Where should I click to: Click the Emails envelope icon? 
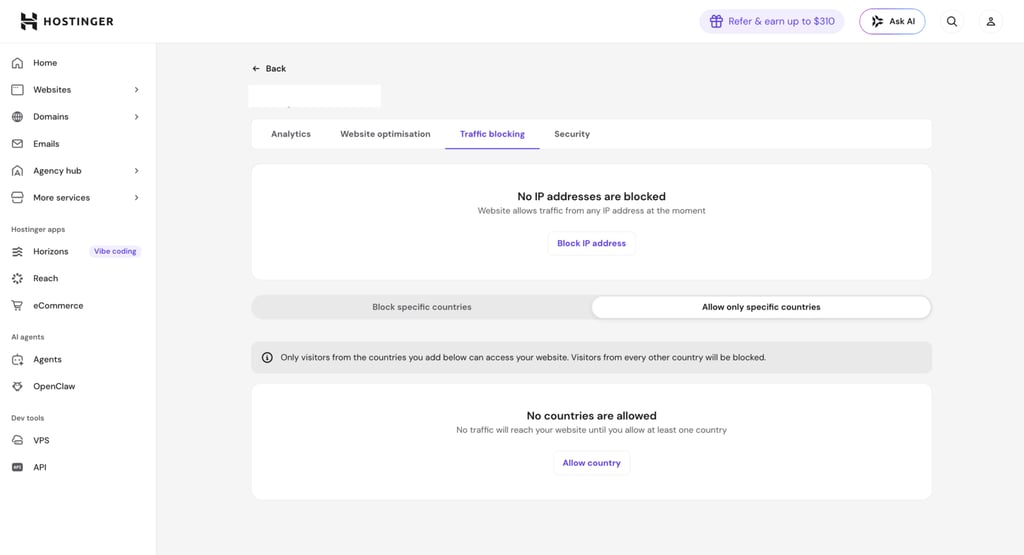(x=18, y=144)
